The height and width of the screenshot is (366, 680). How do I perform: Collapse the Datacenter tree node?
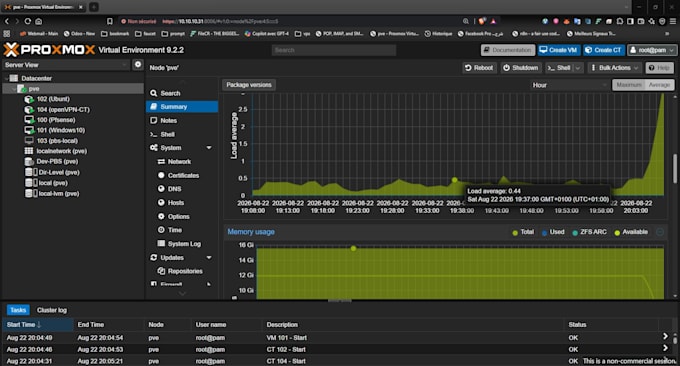click(x=6, y=78)
